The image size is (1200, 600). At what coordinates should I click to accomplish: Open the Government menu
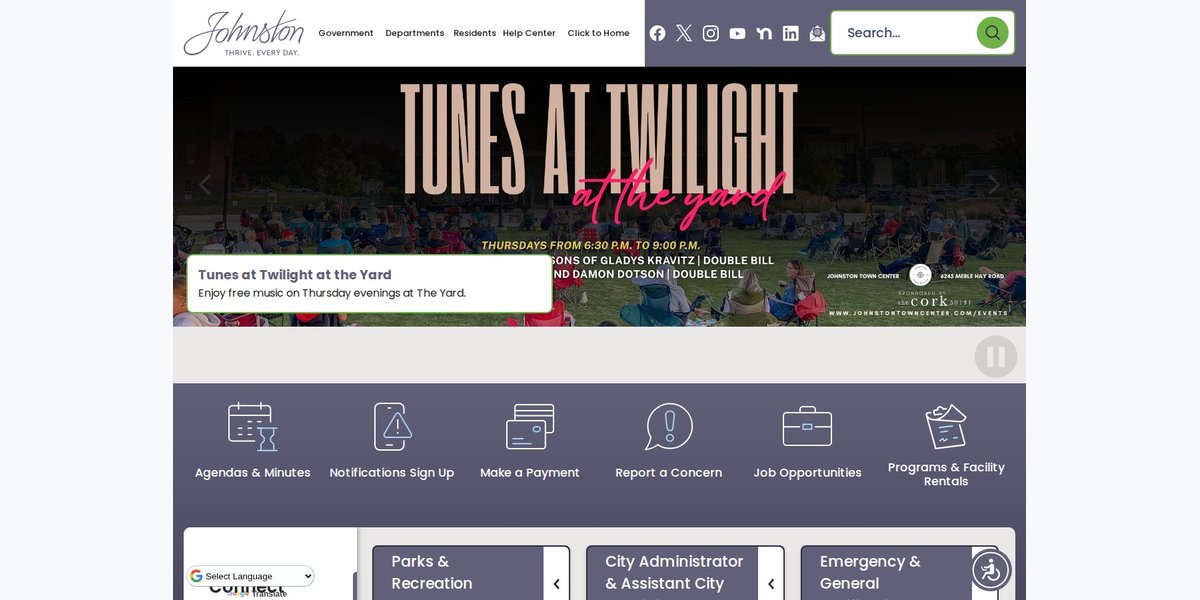(346, 33)
